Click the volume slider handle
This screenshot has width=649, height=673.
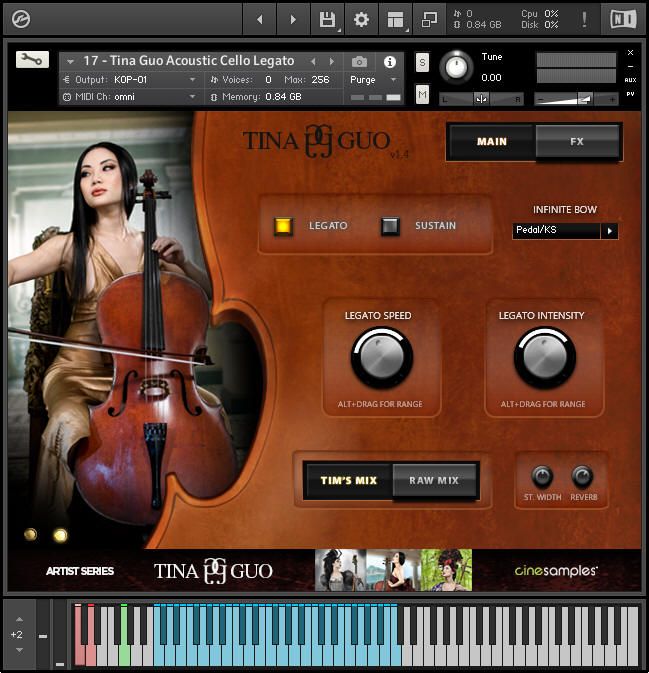click(x=585, y=99)
